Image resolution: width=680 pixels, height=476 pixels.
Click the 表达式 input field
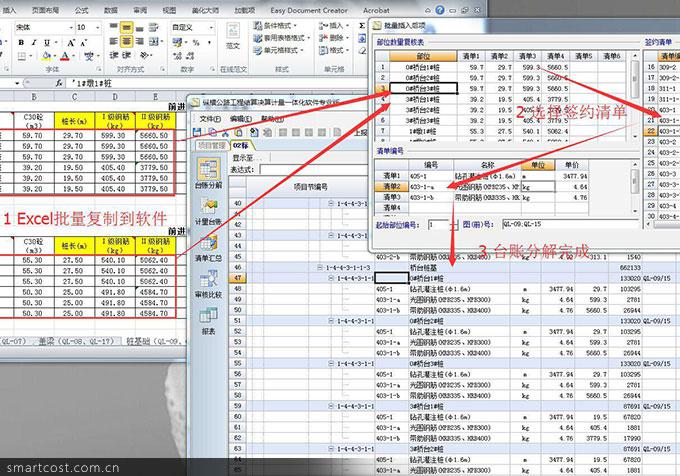[x=314, y=170]
